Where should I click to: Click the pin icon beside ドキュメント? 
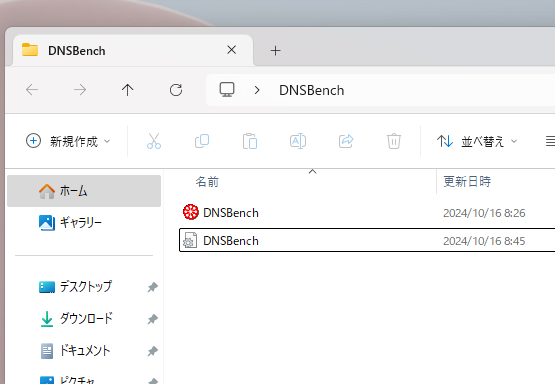click(x=153, y=351)
